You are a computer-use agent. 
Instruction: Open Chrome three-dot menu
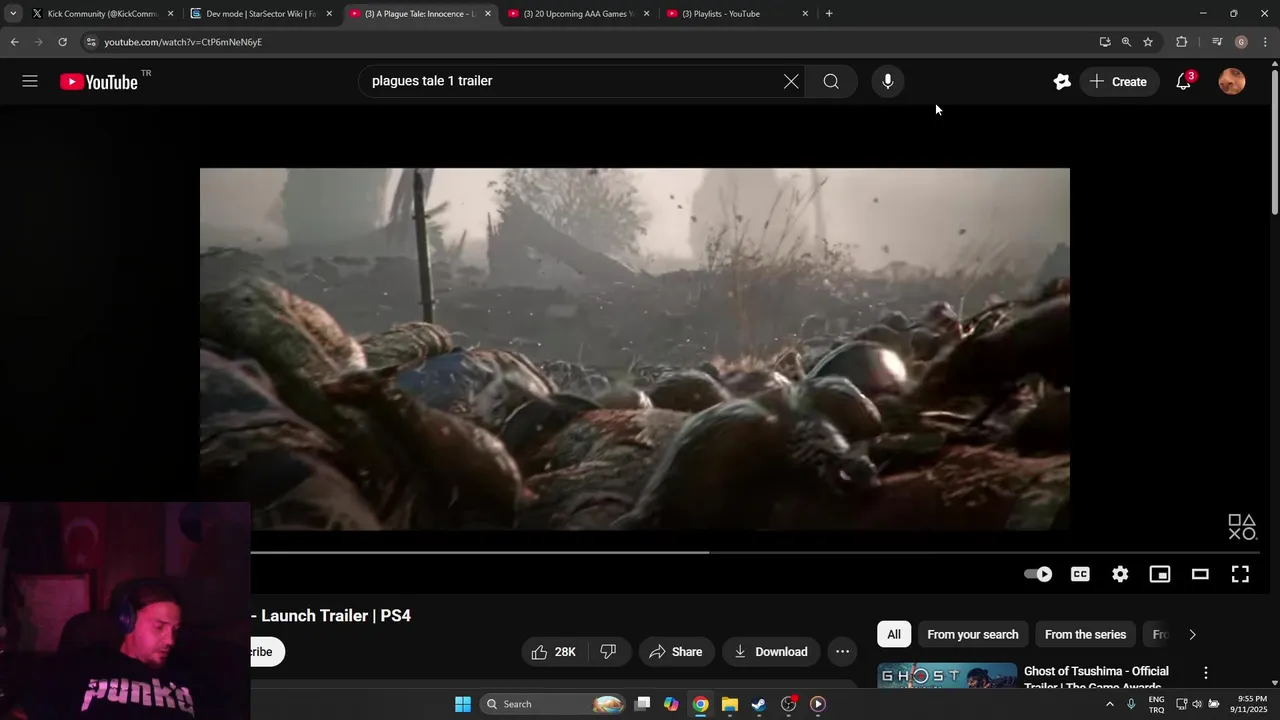point(1266,42)
